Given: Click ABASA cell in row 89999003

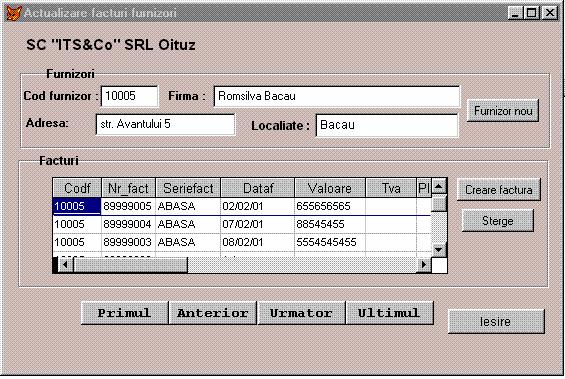Looking at the screenshot, I should click(x=188, y=242).
